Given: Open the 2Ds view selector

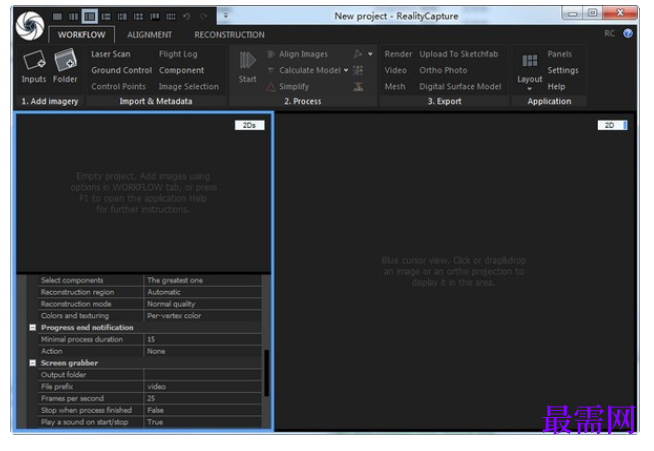Looking at the screenshot, I should point(249,125).
